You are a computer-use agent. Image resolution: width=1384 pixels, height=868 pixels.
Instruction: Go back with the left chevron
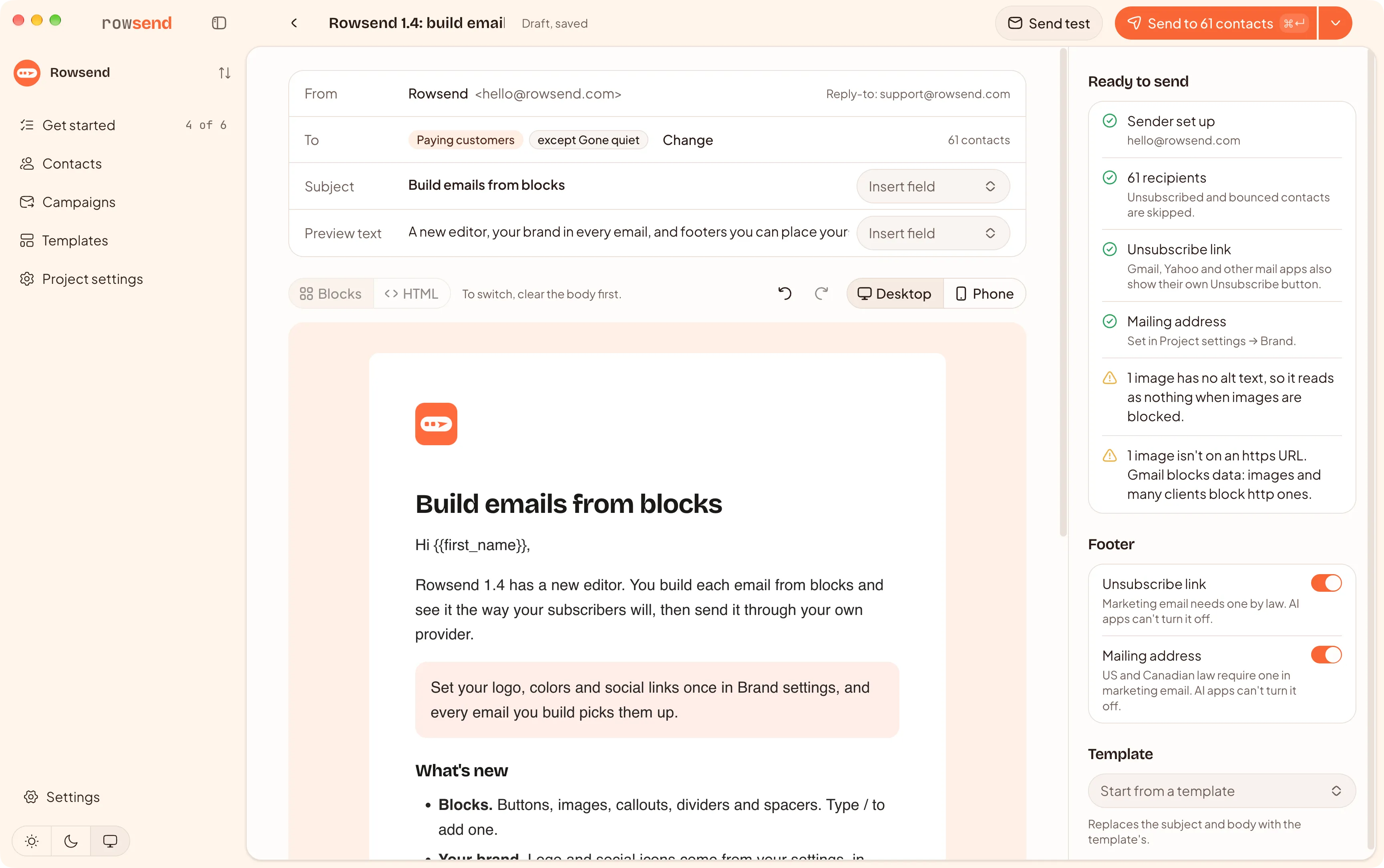coord(294,23)
